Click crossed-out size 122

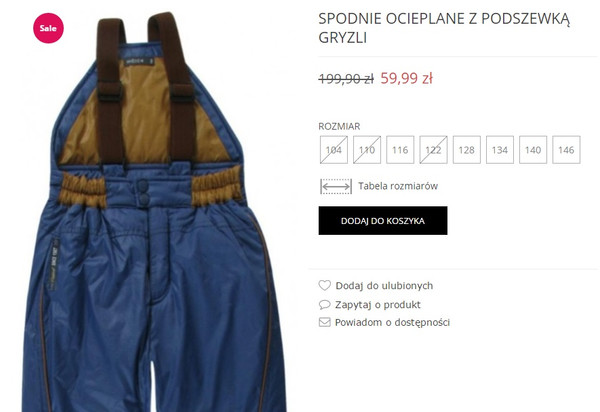(433, 150)
